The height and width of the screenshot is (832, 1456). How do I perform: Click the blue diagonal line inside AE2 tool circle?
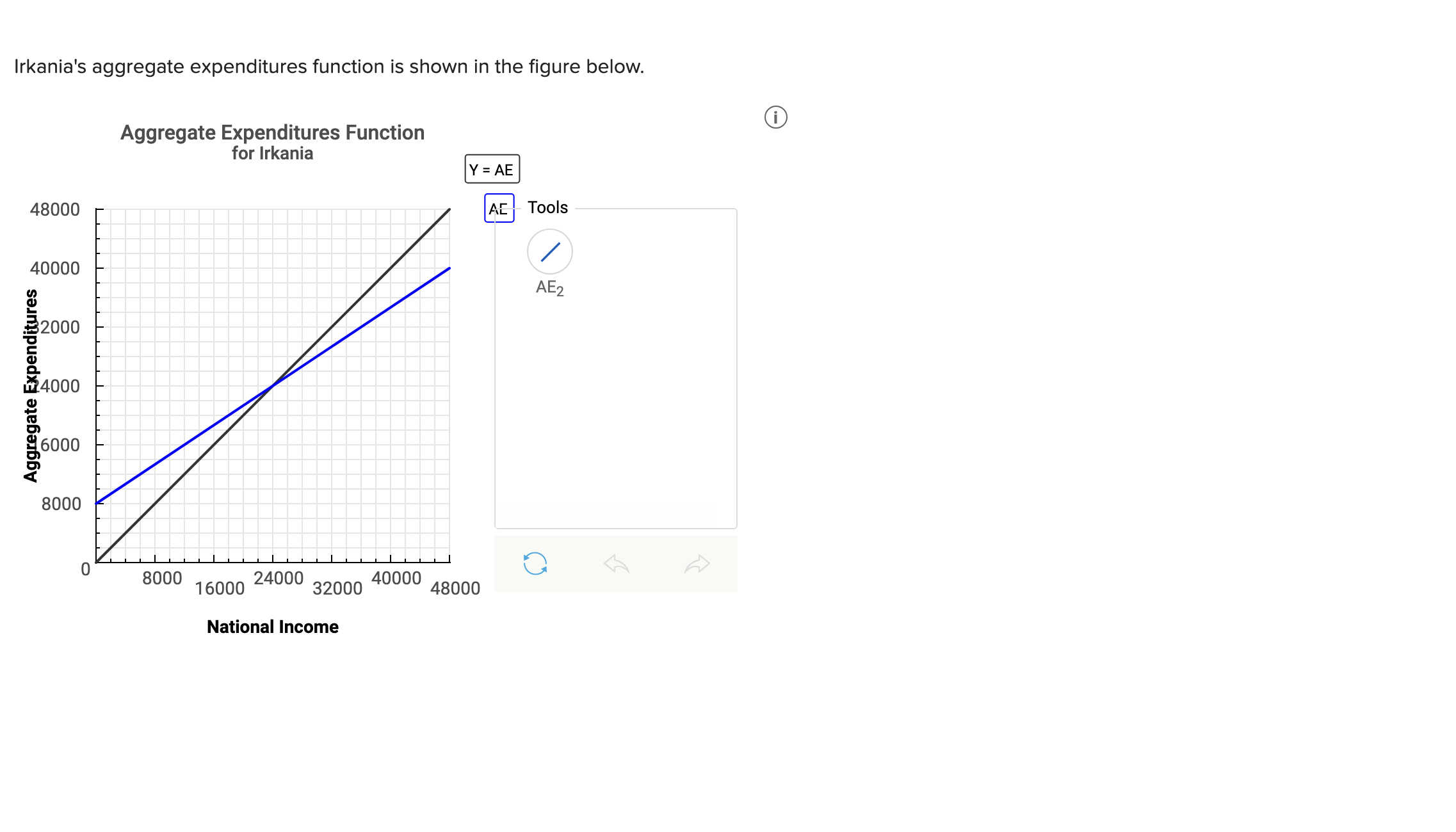[550, 251]
